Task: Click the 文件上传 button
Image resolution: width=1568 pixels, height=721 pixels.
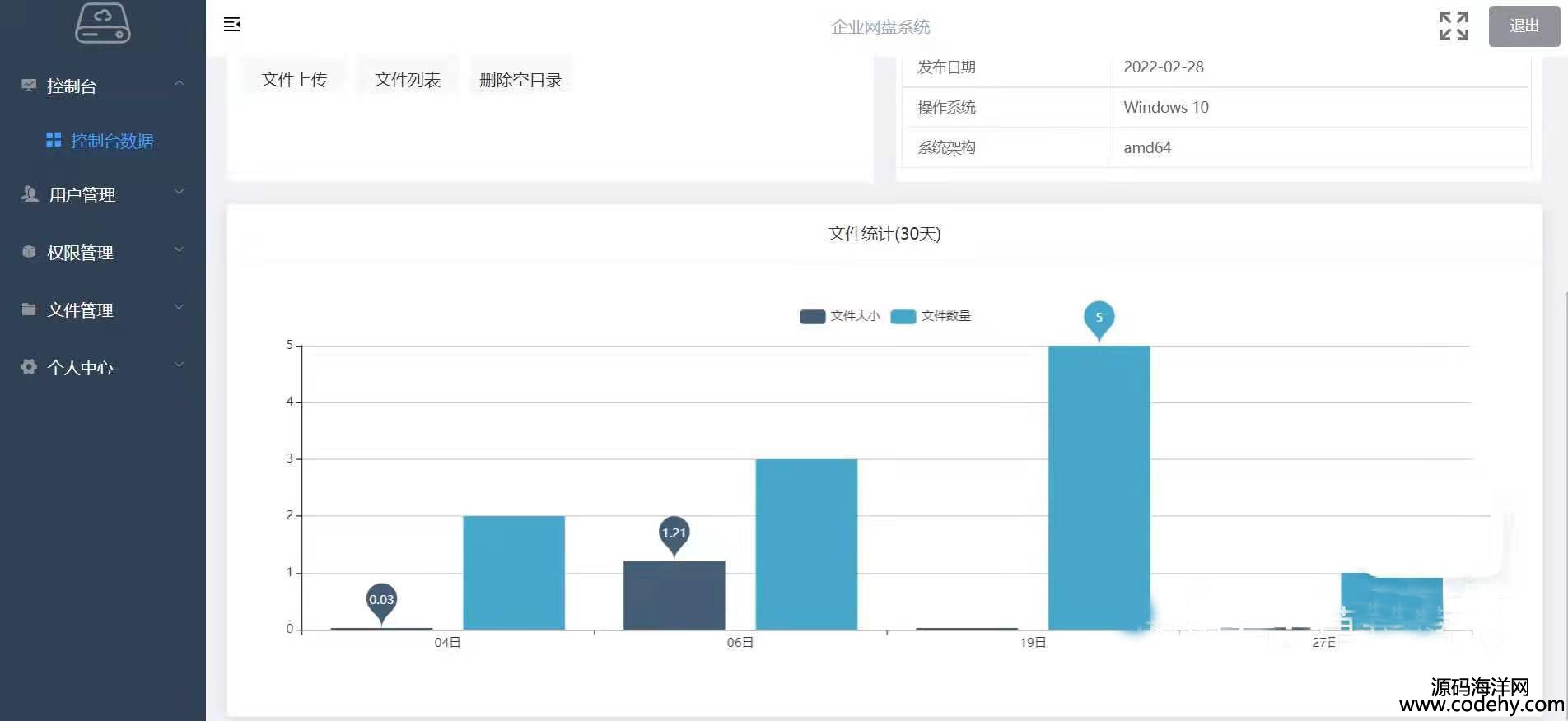Action: [294, 80]
